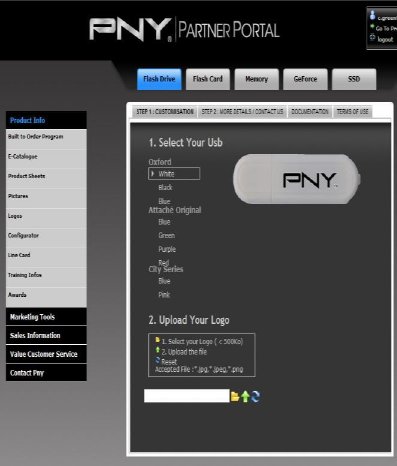Image resolution: width=397 pixels, height=466 pixels.
Task: Collapse the Product Info sidebar section
Action: coord(46,120)
